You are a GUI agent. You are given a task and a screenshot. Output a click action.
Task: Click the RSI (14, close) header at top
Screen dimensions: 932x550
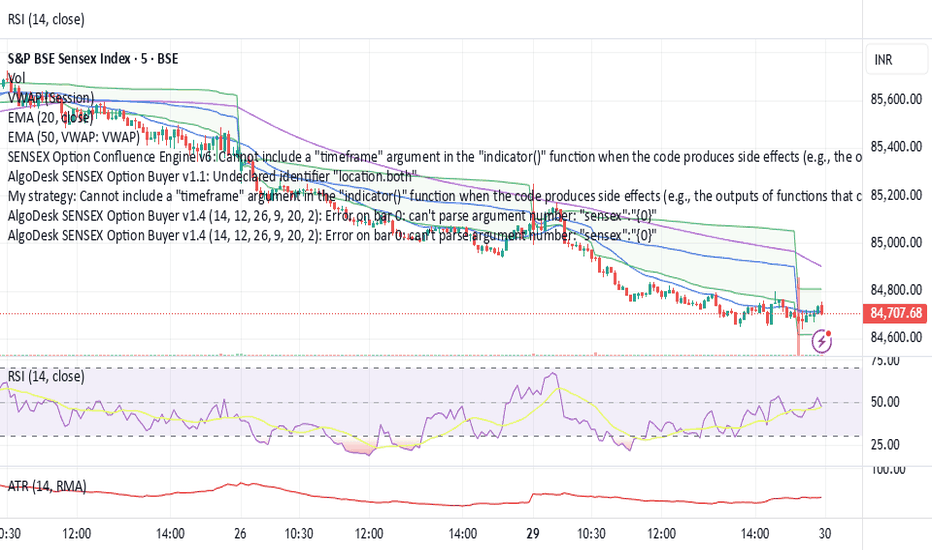46,19
